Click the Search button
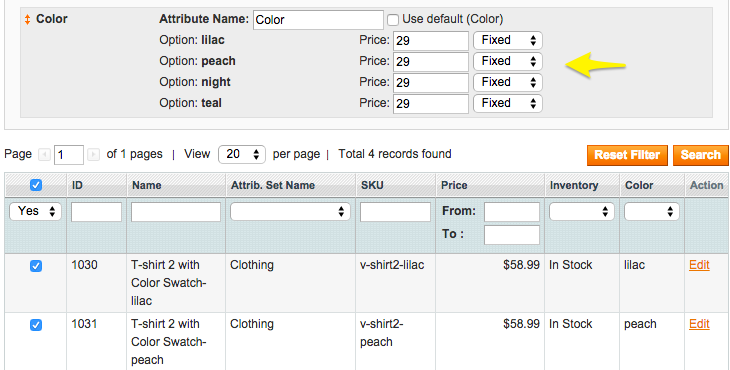 point(700,155)
